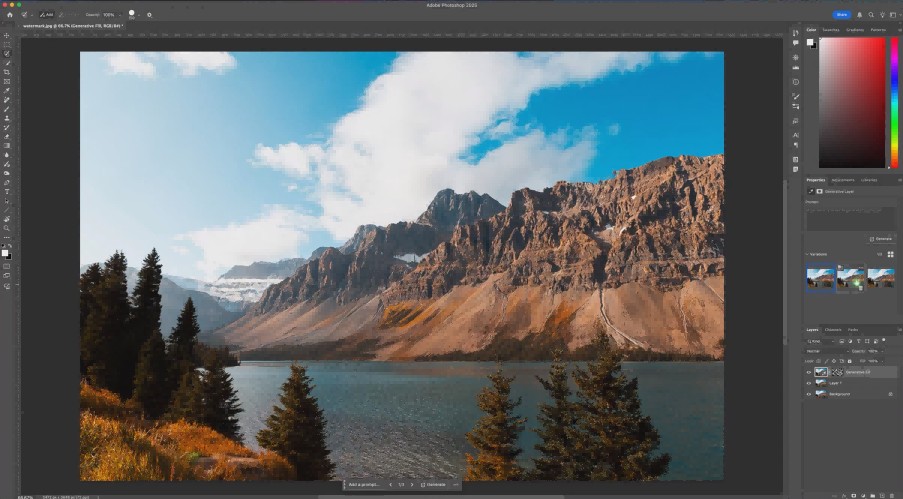The image size is (903, 499).
Task: Open the Character panel icon
Action: [795, 135]
